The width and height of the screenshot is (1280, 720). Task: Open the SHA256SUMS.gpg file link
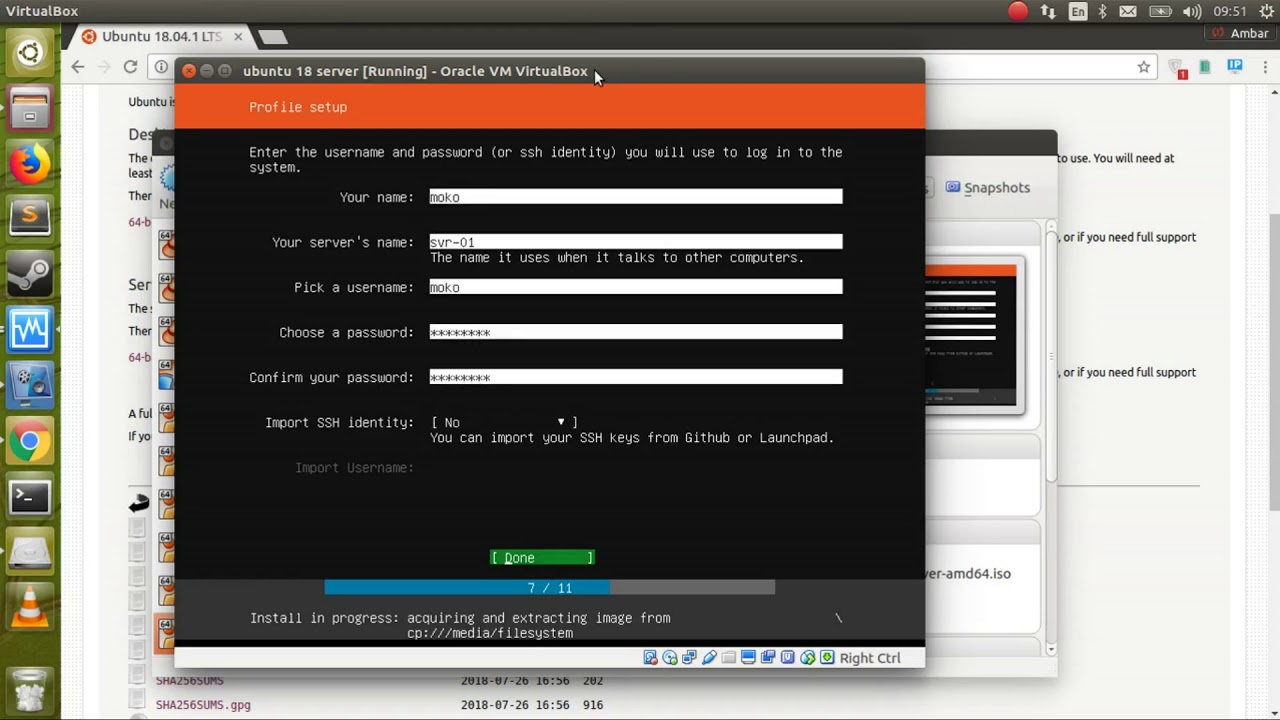pyautogui.click(x=203, y=705)
